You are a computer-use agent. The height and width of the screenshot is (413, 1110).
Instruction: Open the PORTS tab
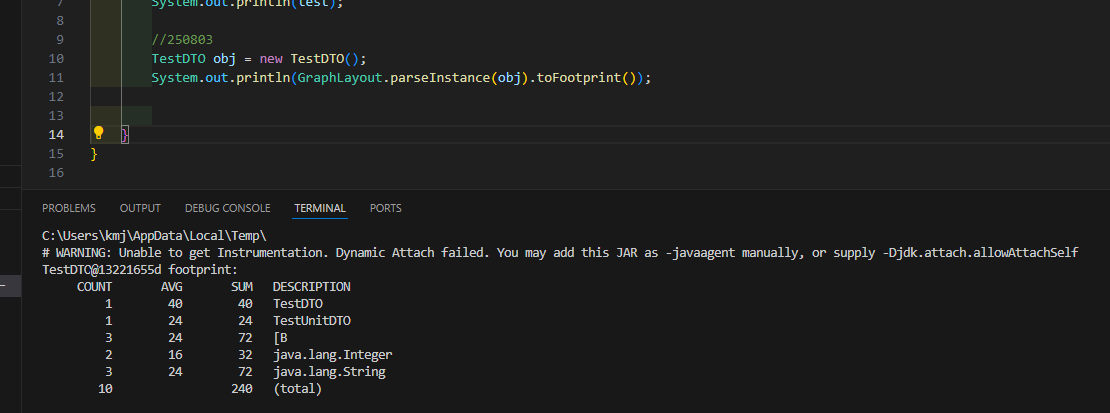coord(386,208)
